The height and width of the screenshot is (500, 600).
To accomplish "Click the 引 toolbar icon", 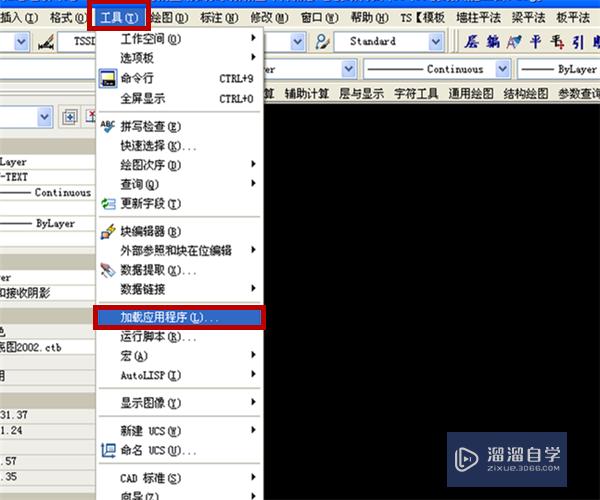I will tap(578, 41).
